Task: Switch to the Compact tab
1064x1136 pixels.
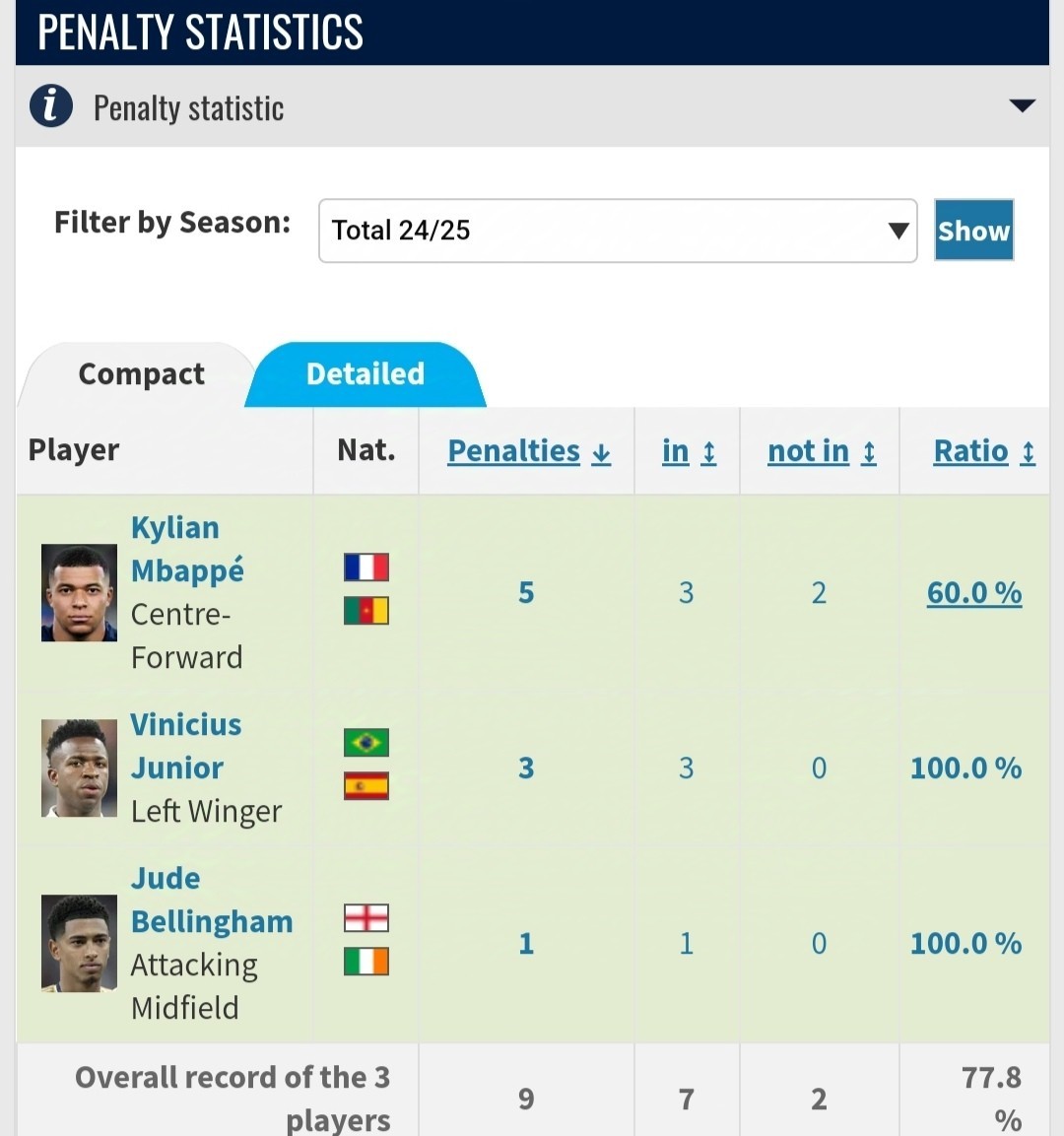Action: (141, 373)
